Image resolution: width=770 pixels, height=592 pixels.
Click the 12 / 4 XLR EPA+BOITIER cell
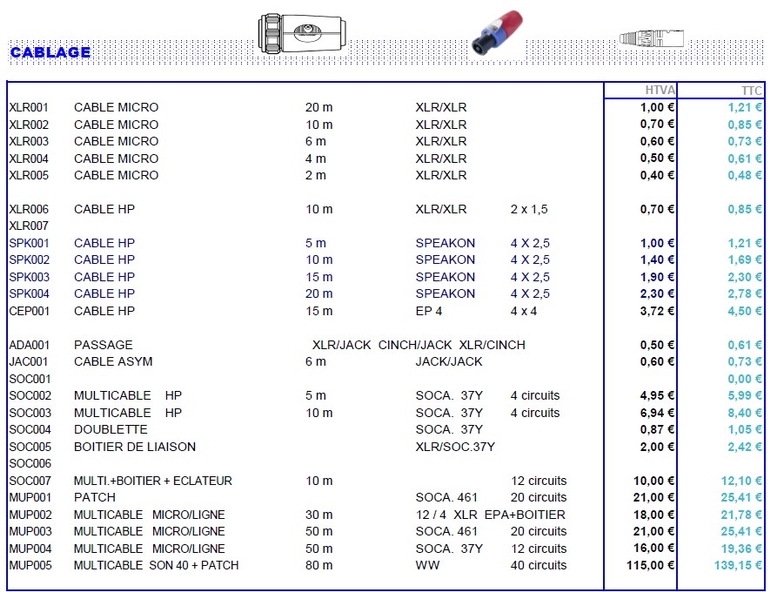point(490,514)
